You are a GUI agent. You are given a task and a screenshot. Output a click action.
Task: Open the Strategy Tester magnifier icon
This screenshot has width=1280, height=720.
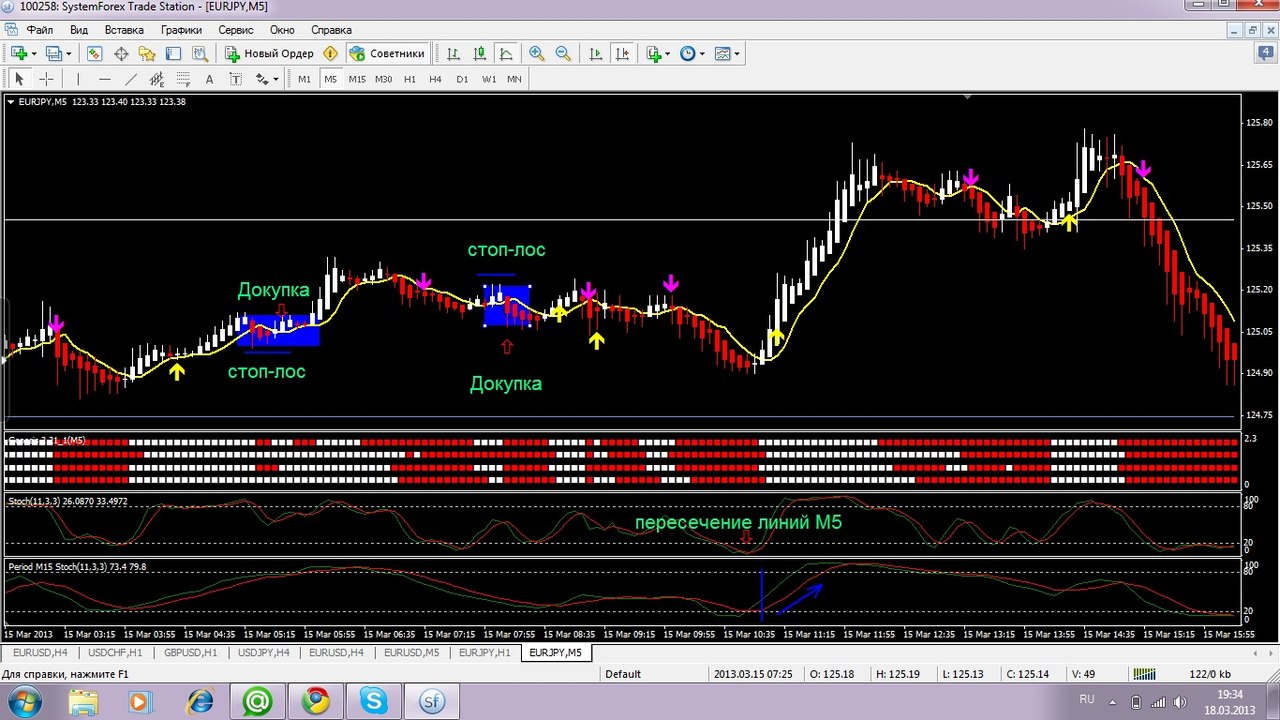tap(199, 53)
